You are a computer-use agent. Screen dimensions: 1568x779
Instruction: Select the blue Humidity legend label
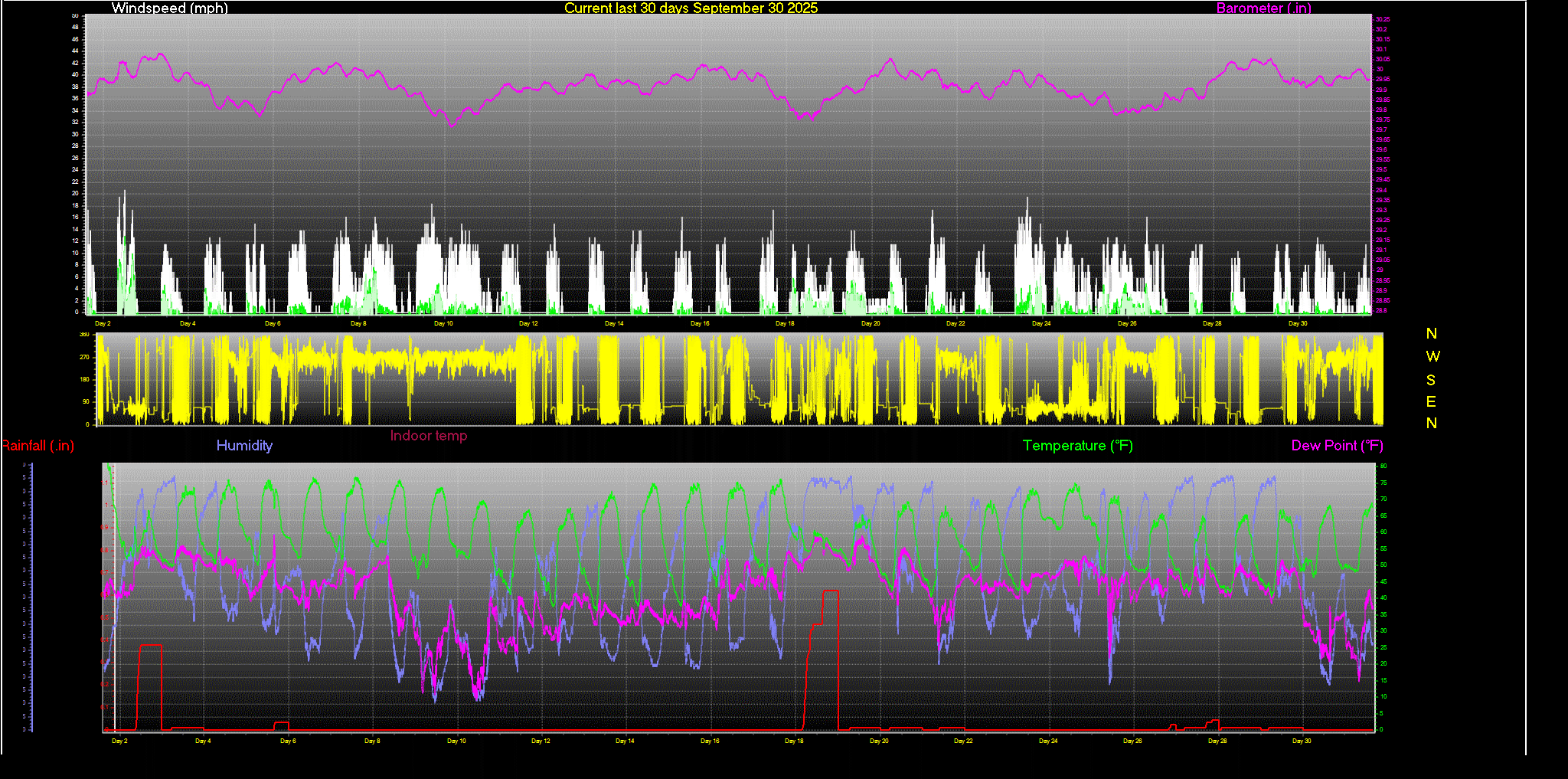pos(244,446)
